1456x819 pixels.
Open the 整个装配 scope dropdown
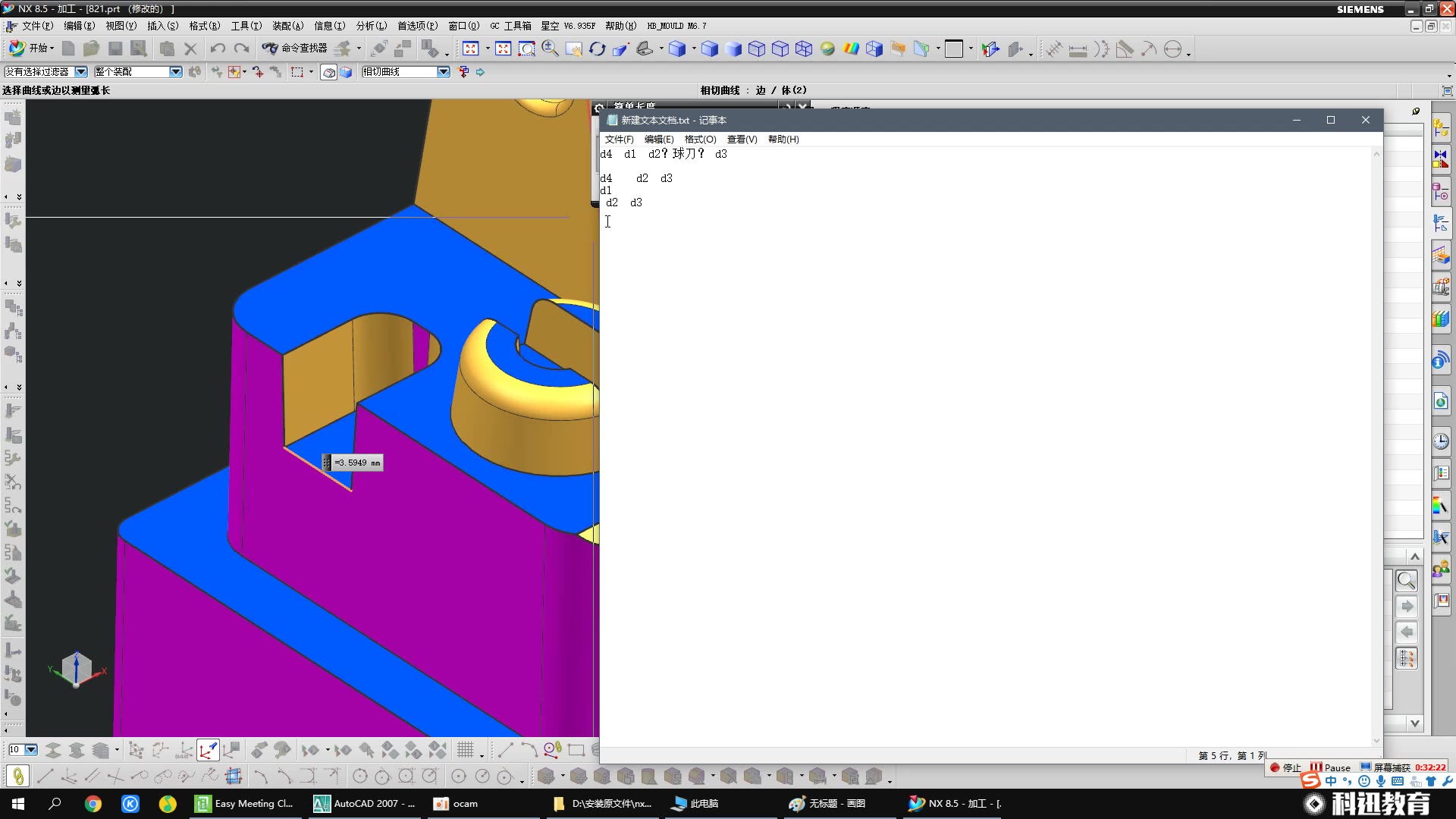(x=175, y=72)
